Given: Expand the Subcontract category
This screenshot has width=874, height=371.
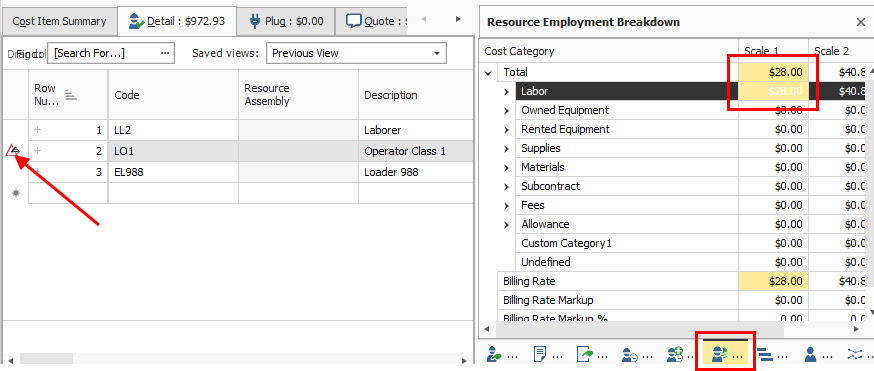Looking at the screenshot, I should tap(507, 187).
